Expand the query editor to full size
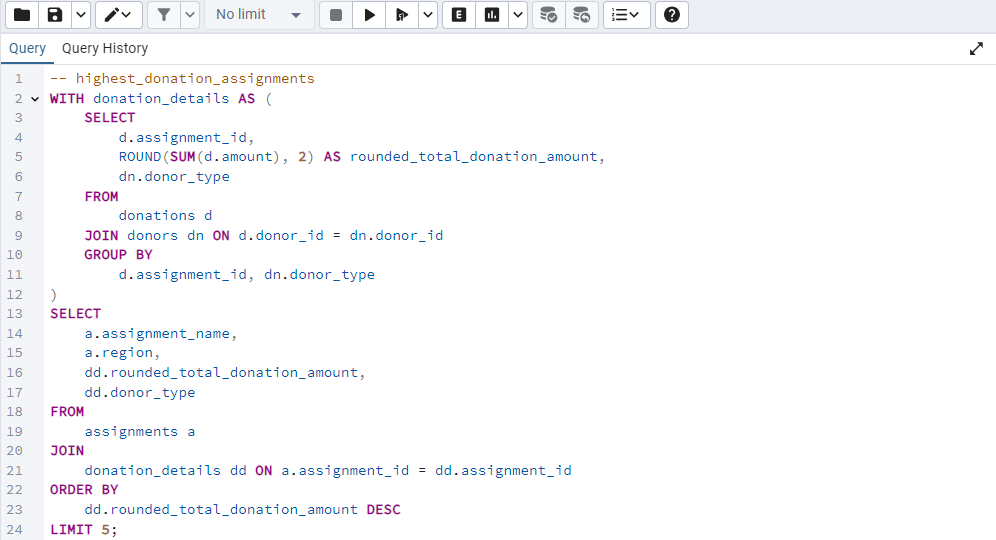The height and width of the screenshot is (540, 996). pos(976,49)
